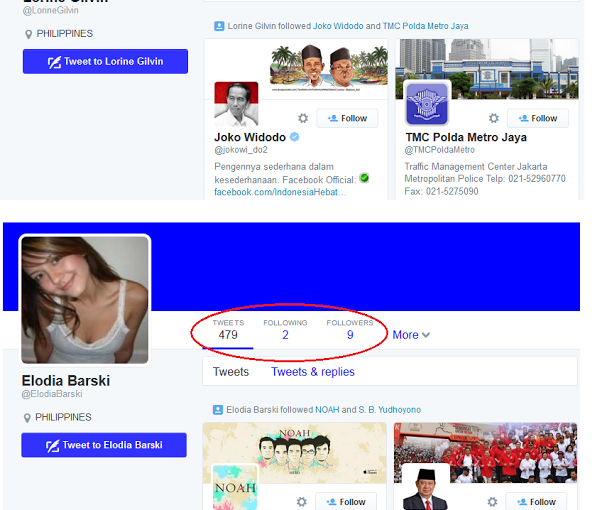The image size is (602, 510).
Task: Click @LorineGilvin handle
Action: [51, 10]
